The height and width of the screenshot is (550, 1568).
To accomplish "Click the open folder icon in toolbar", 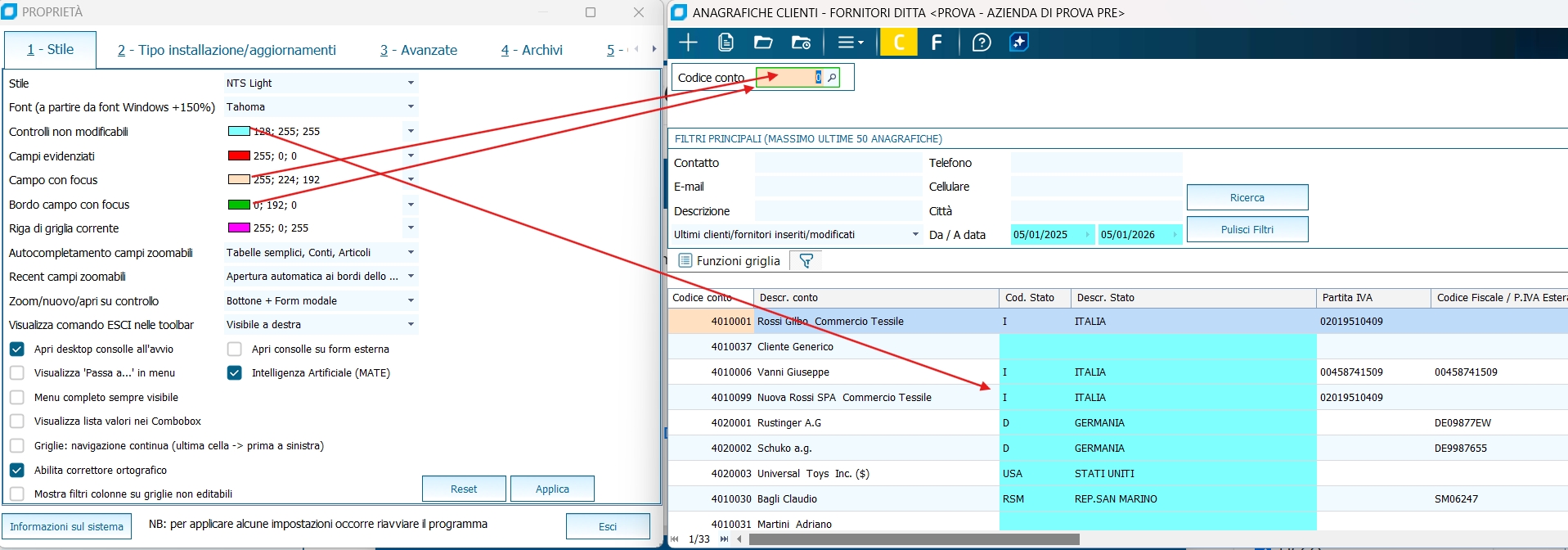I will 763,43.
